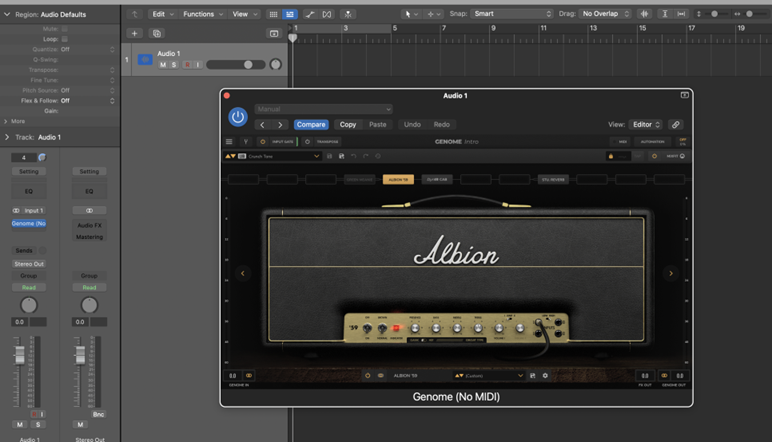
Task: Open the Genome hamburger menu
Action: pos(229,142)
